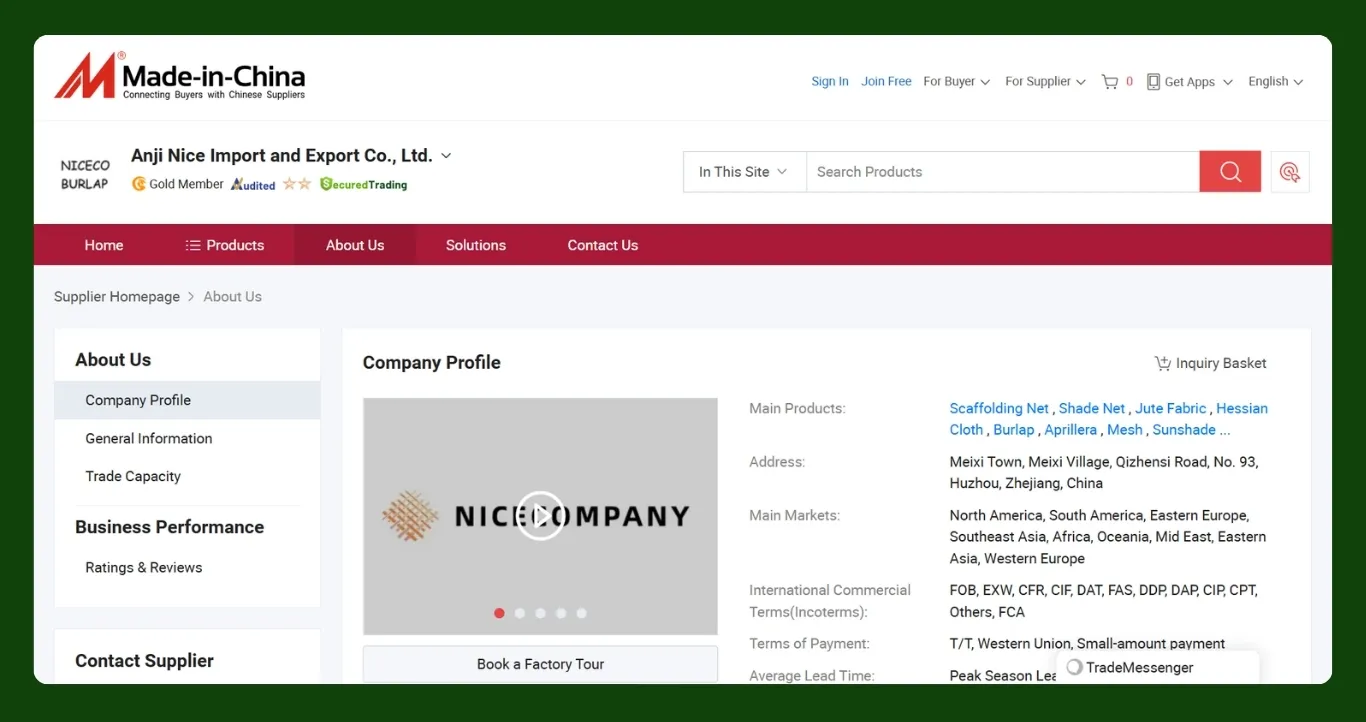The height and width of the screenshot is (722, 1366).
Task: Select the About Us tab
Action: point(355,245)
